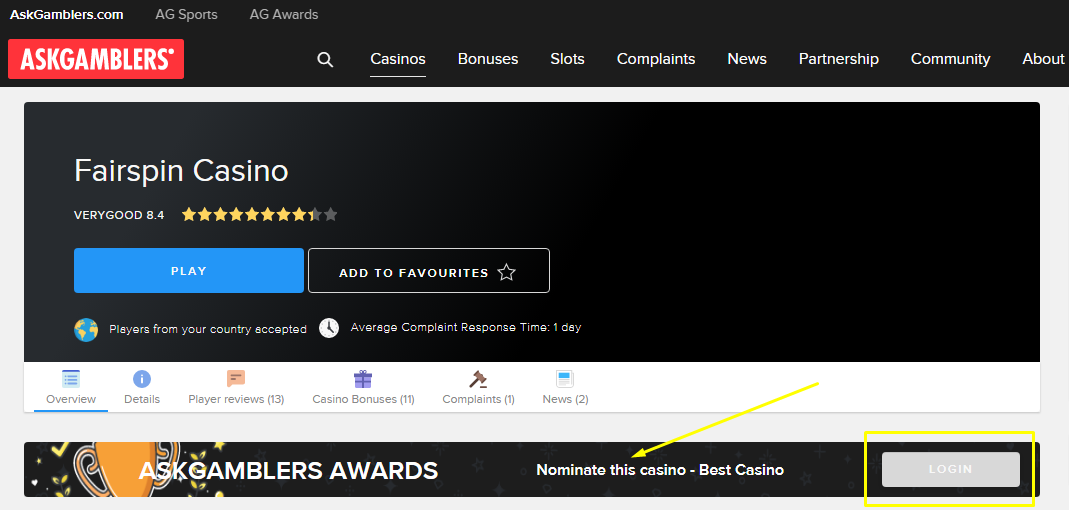Go to AskGamblers.com top link
Image resolution: width=1069 pixels, height=510 pixels.
[x=67, y=14]
